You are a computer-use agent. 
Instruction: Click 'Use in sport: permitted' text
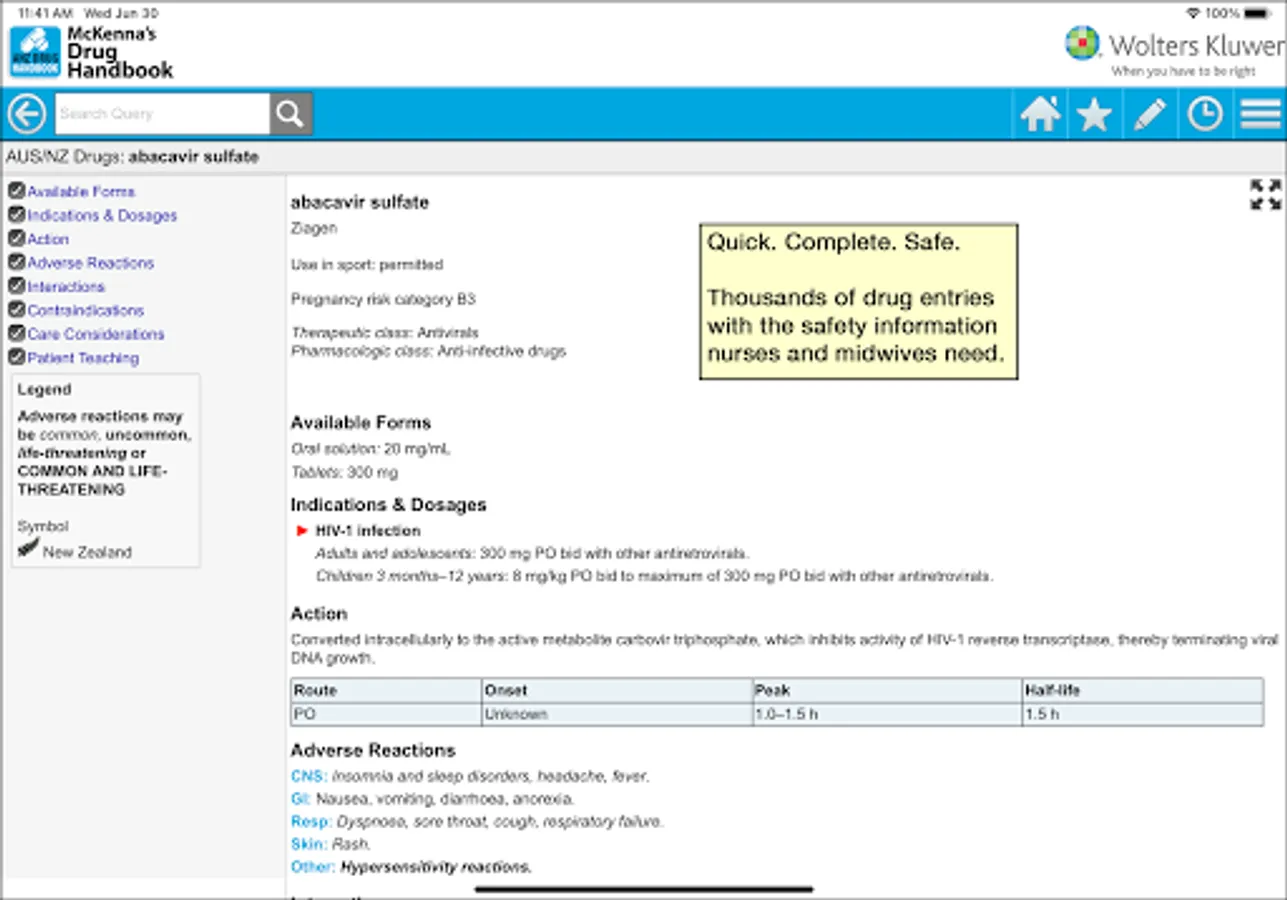pos(367,265)
